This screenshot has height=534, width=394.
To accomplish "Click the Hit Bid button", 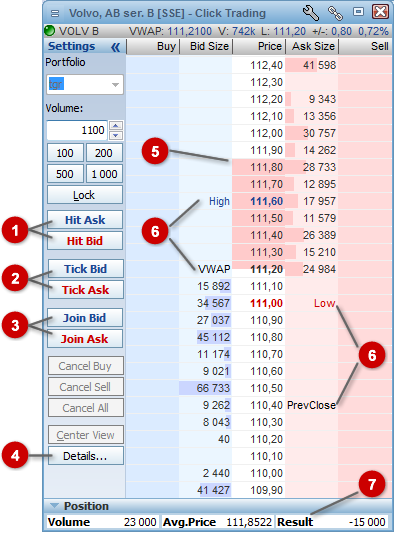I will [x=85, y=241].
